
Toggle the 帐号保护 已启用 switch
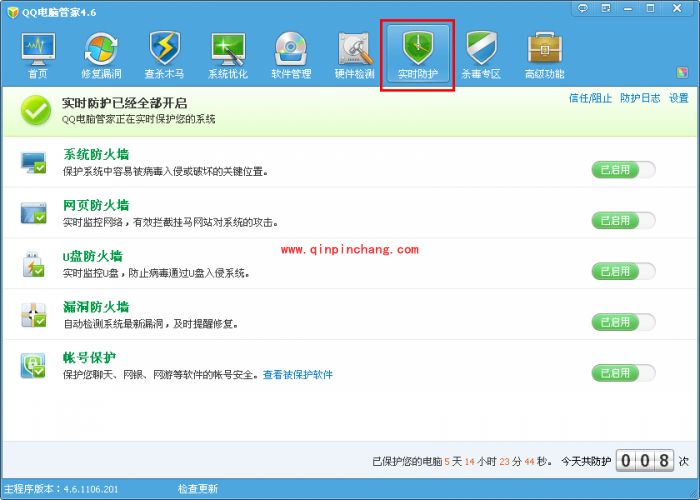point(623,373)
